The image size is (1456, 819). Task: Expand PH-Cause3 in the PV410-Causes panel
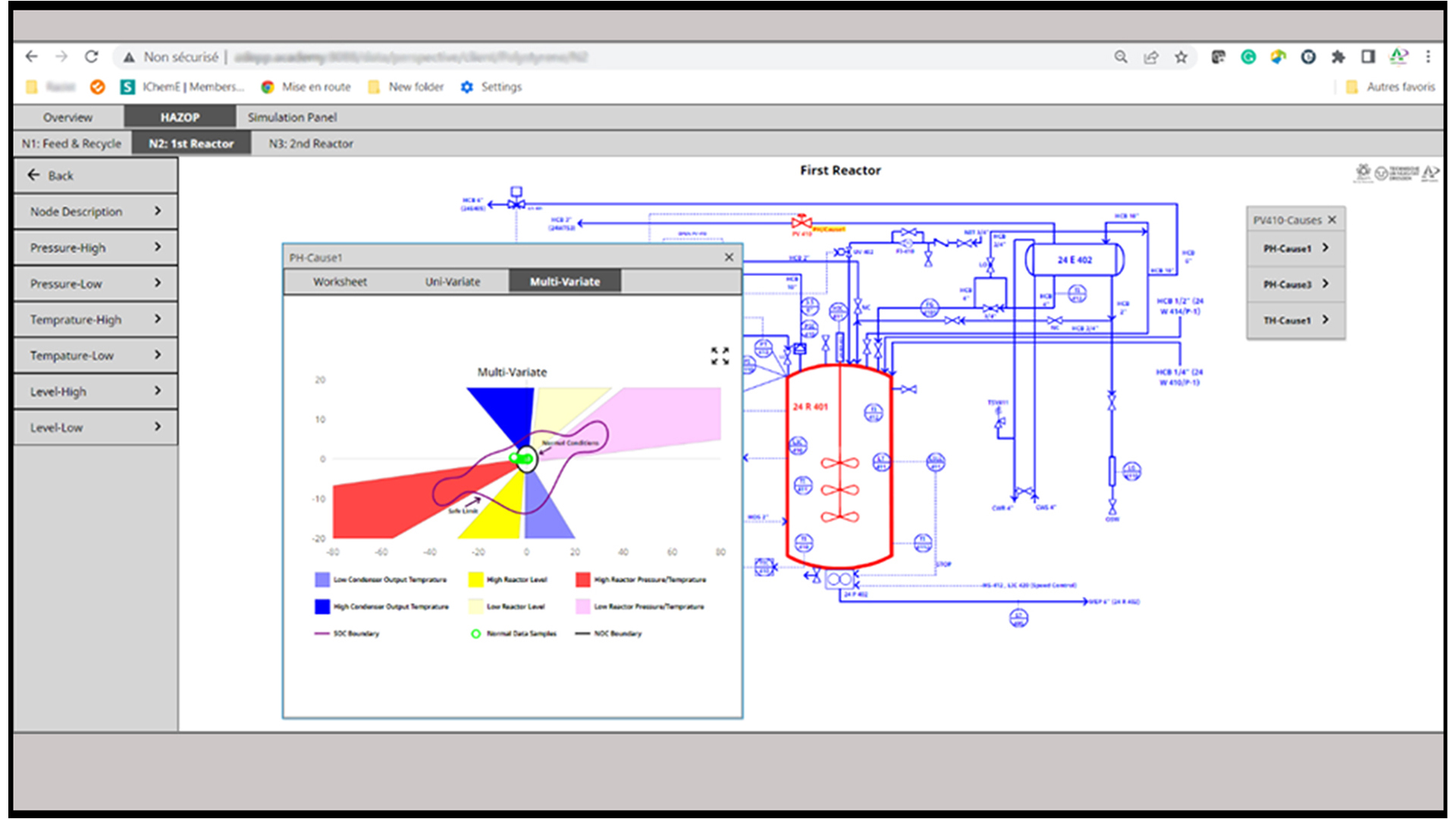click(x=1294, y=284)
